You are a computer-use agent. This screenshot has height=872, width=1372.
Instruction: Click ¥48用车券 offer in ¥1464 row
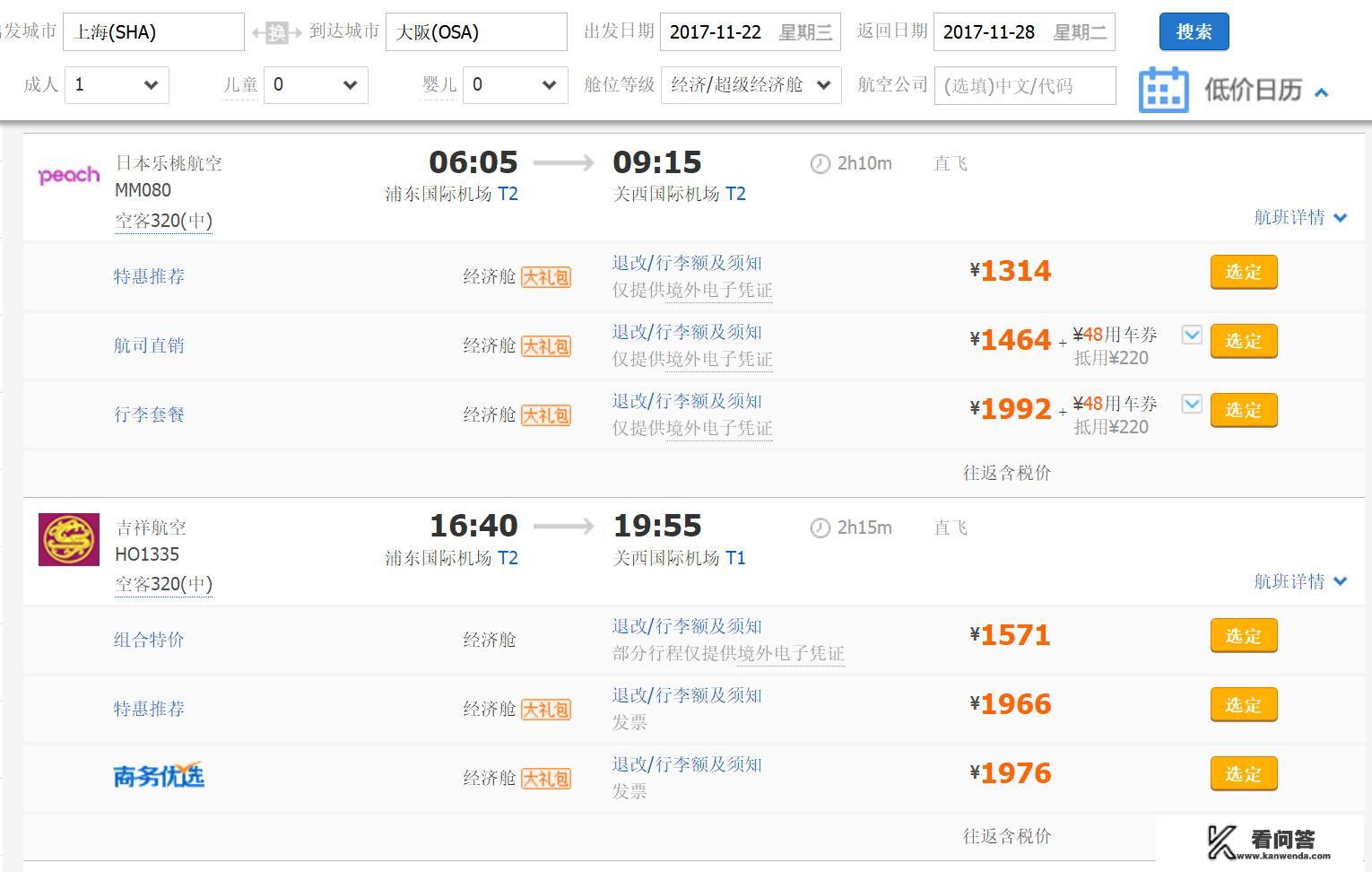(1116, 335)
